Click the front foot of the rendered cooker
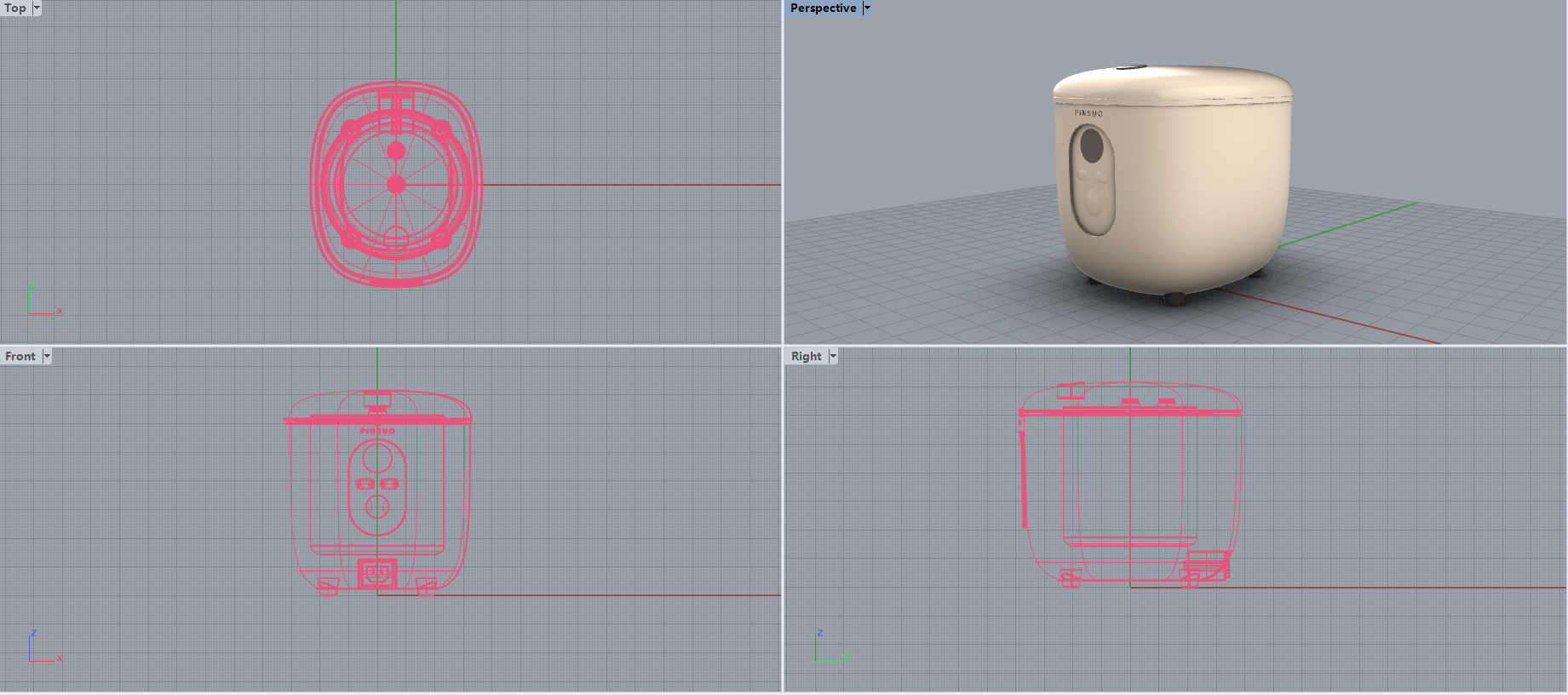The image size is (1568, 695). 1174,299
